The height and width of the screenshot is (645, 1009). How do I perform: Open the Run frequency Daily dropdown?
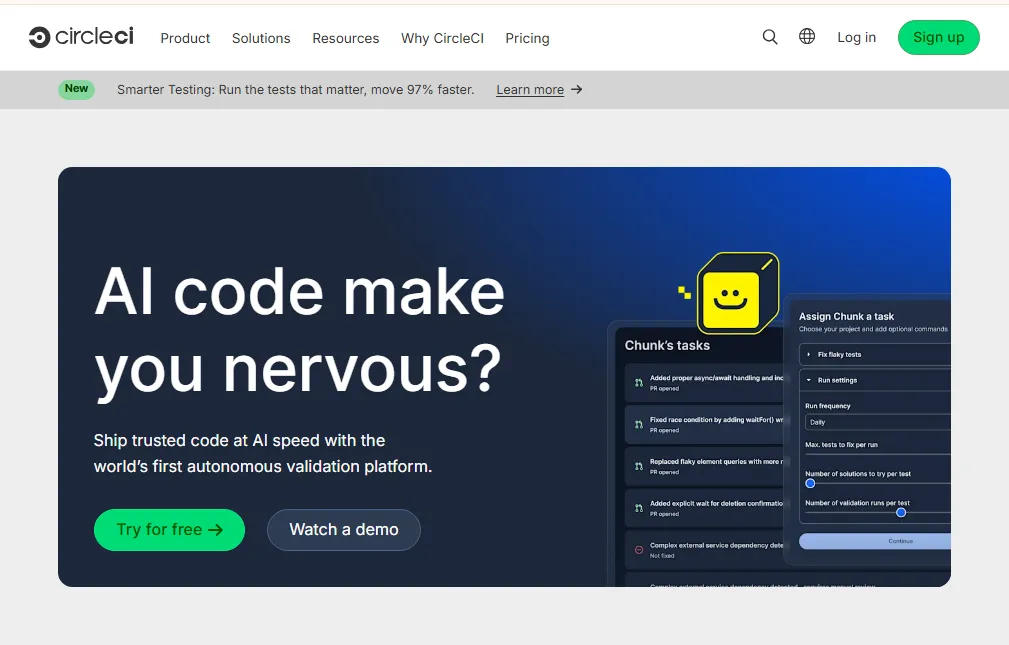tap(878, 422)
